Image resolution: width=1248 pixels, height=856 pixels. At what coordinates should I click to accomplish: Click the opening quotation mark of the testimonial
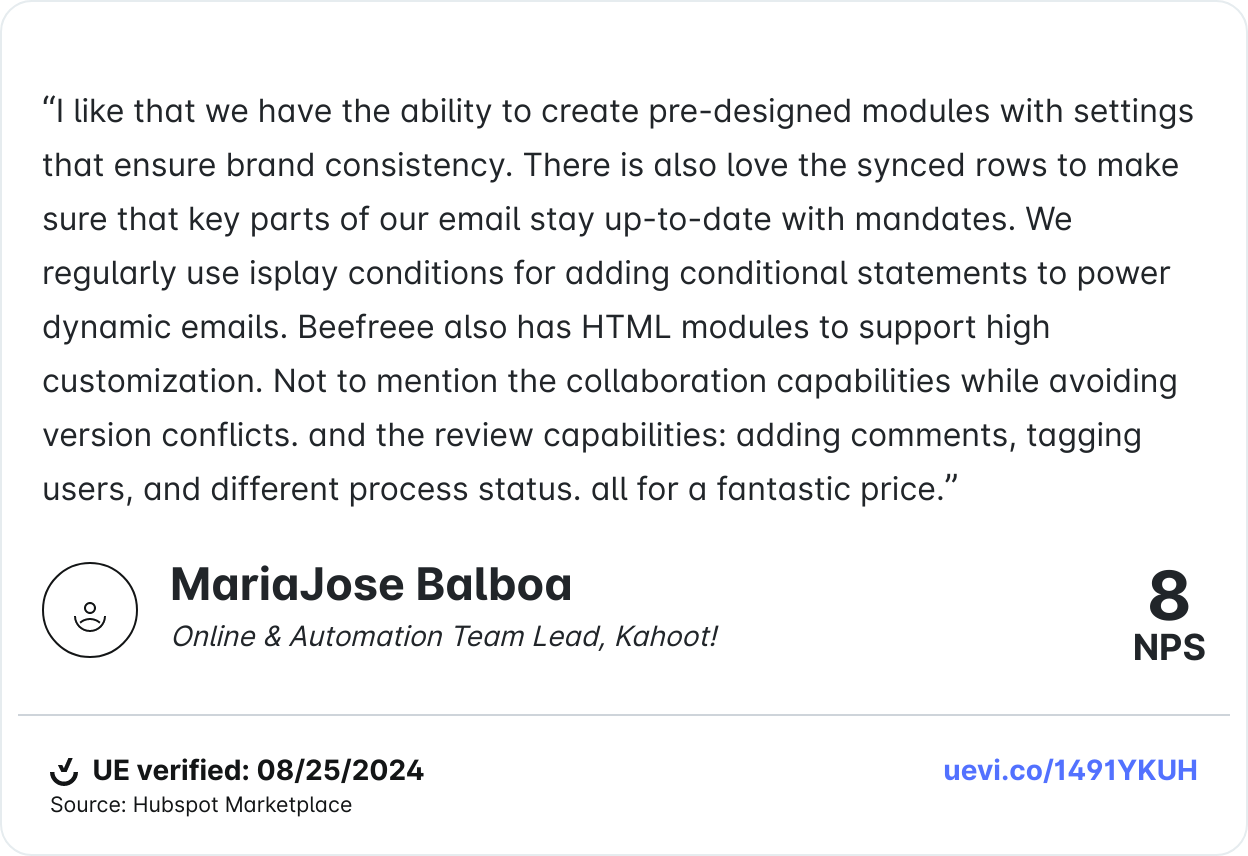tap(48, 105)
